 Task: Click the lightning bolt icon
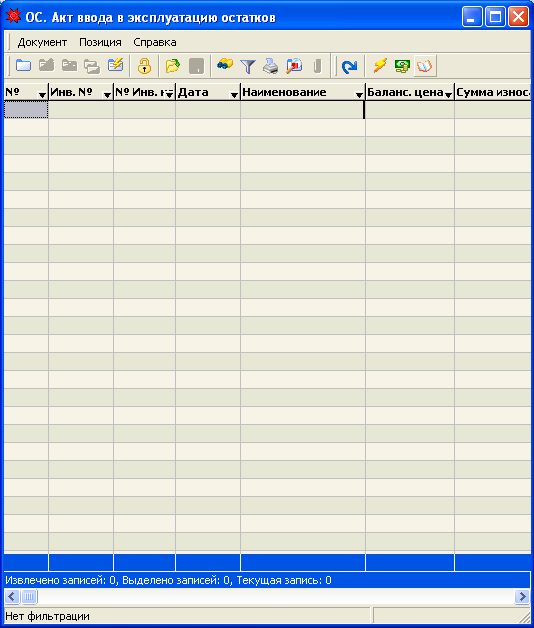[380, 65]
